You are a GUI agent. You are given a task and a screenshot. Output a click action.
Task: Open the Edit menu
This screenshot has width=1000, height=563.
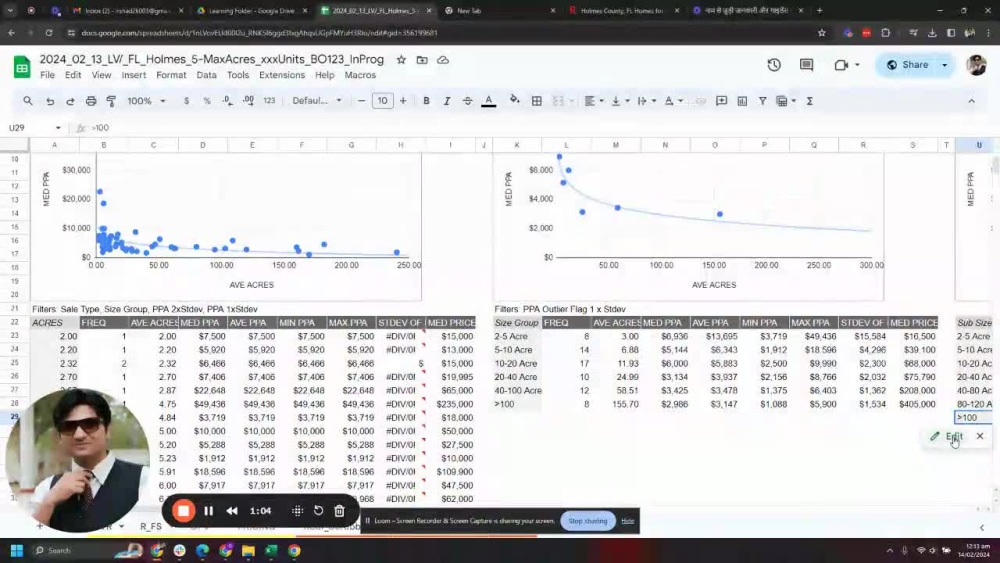(x=73, y=75)
